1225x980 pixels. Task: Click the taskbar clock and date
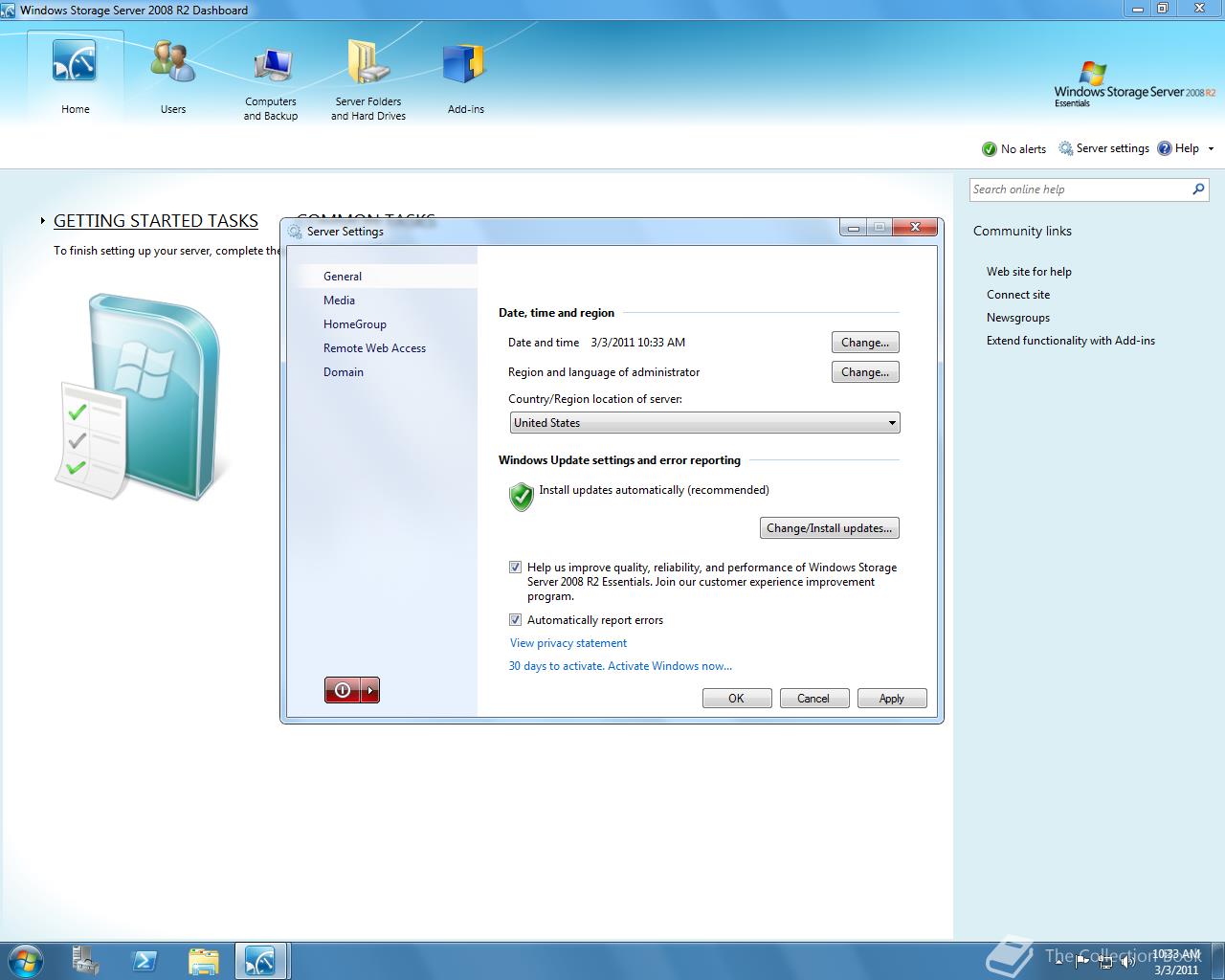[x=1176, y=962]
